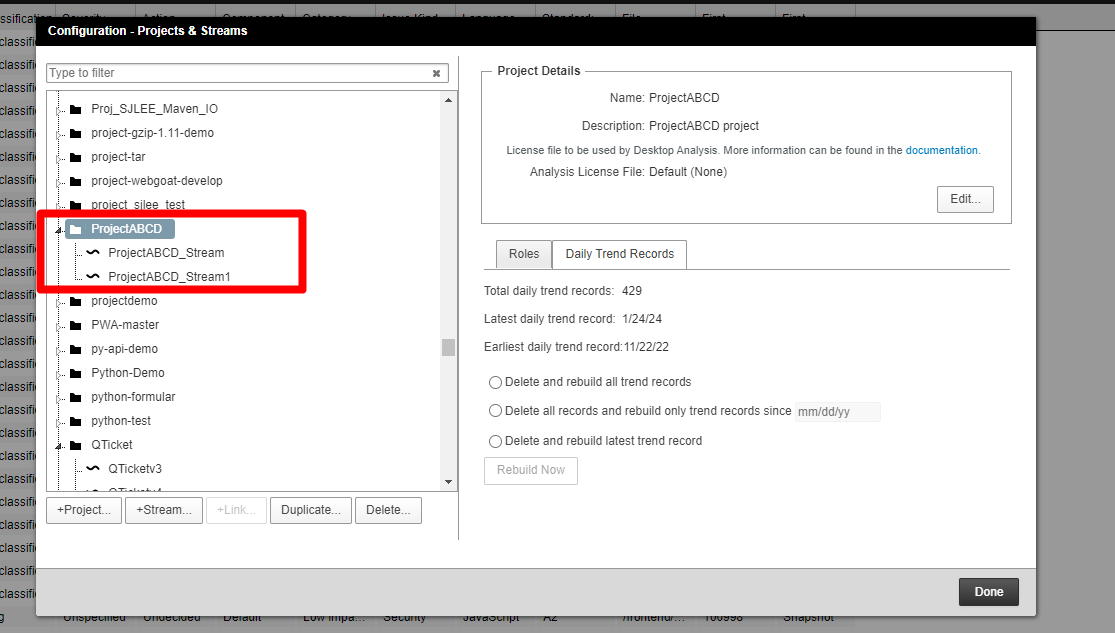This screenshot has width=1115, height=633.
Task: Select 'Delete all records and rebuild only trend records since'
Action: 495,410
